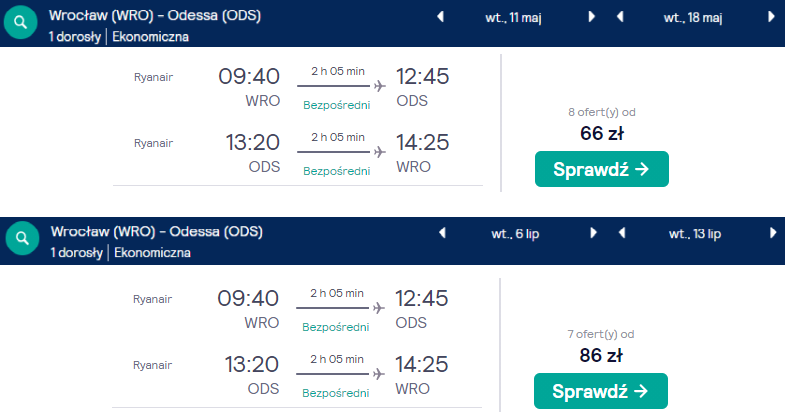Select the wt., 13 lip return date
785x415 pixels.
tap(695, 234)
